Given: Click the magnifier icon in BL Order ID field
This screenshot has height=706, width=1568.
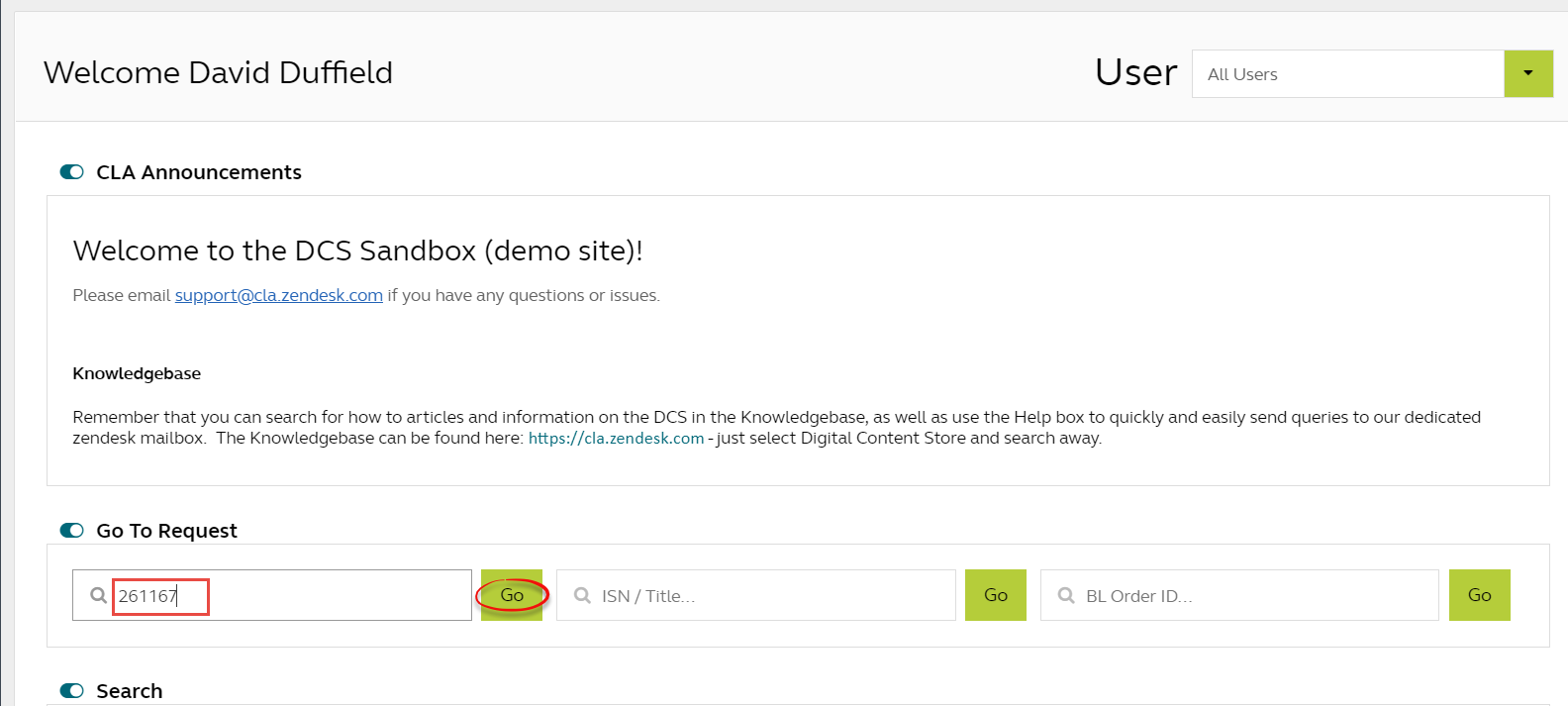Looking at the screenshot, I should (x=1066, y=595).
